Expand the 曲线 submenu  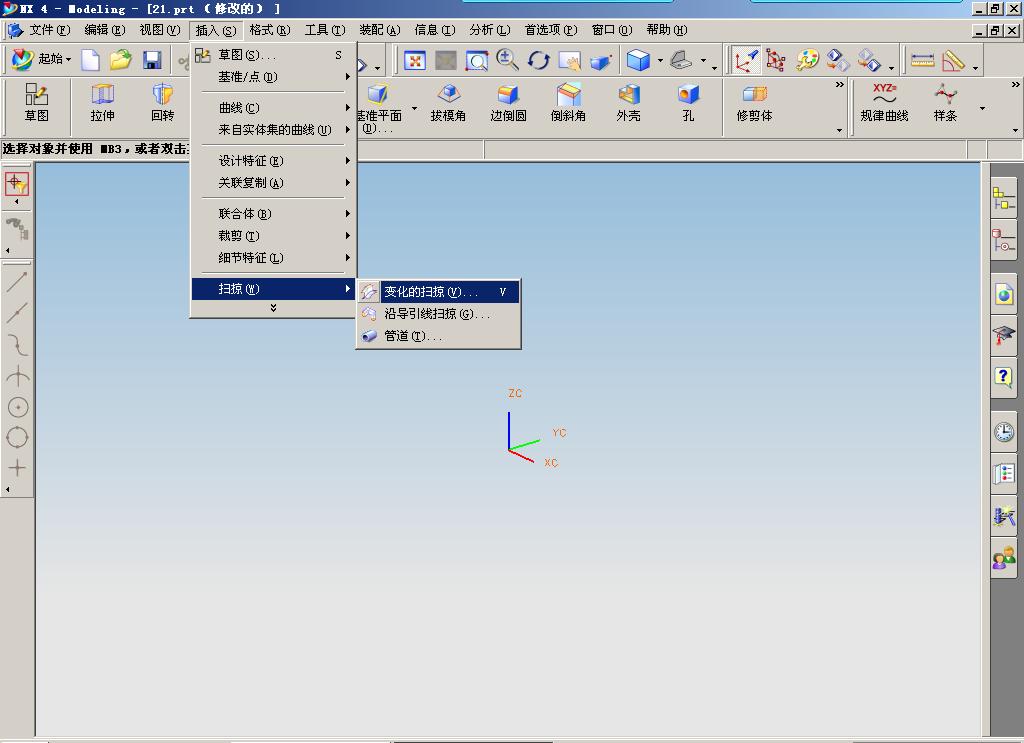tap(273, 107)
